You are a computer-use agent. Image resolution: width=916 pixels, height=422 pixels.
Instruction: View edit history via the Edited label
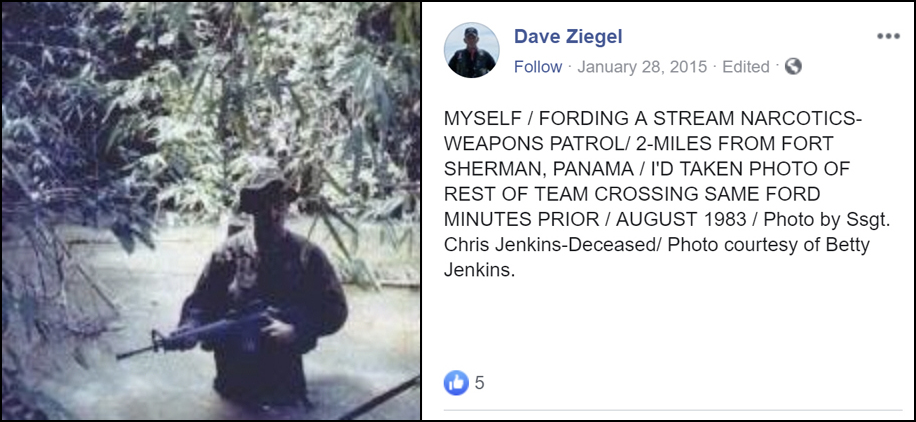click(745, 67)
